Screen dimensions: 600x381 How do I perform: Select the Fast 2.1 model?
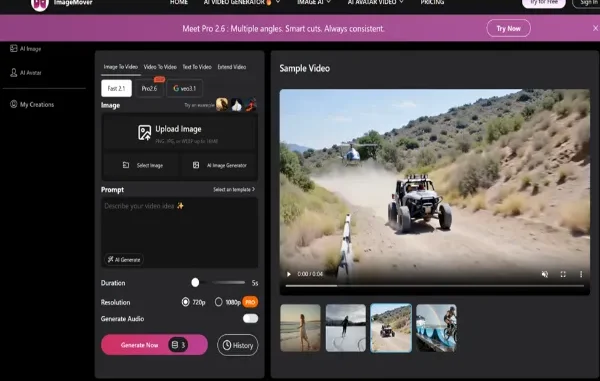click(x=116, y=88)
